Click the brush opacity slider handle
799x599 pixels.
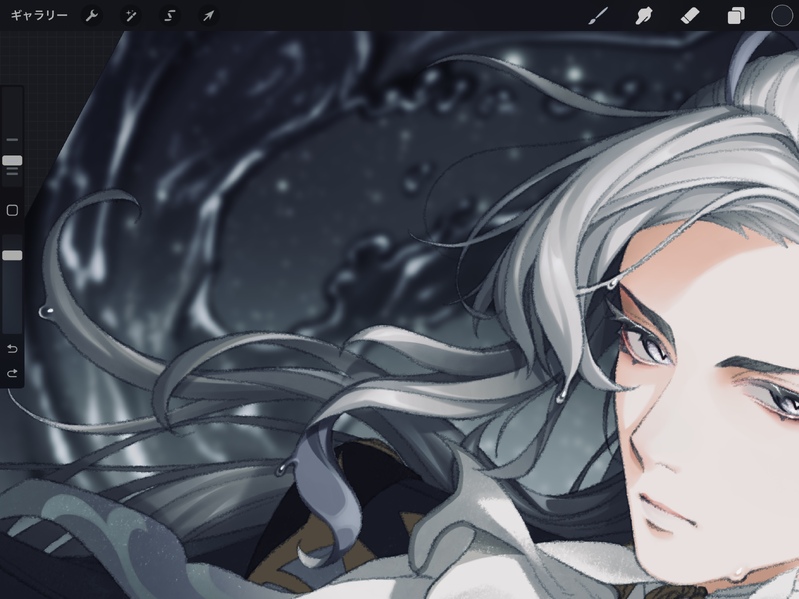pyautogui.click(x=12, y=255)
